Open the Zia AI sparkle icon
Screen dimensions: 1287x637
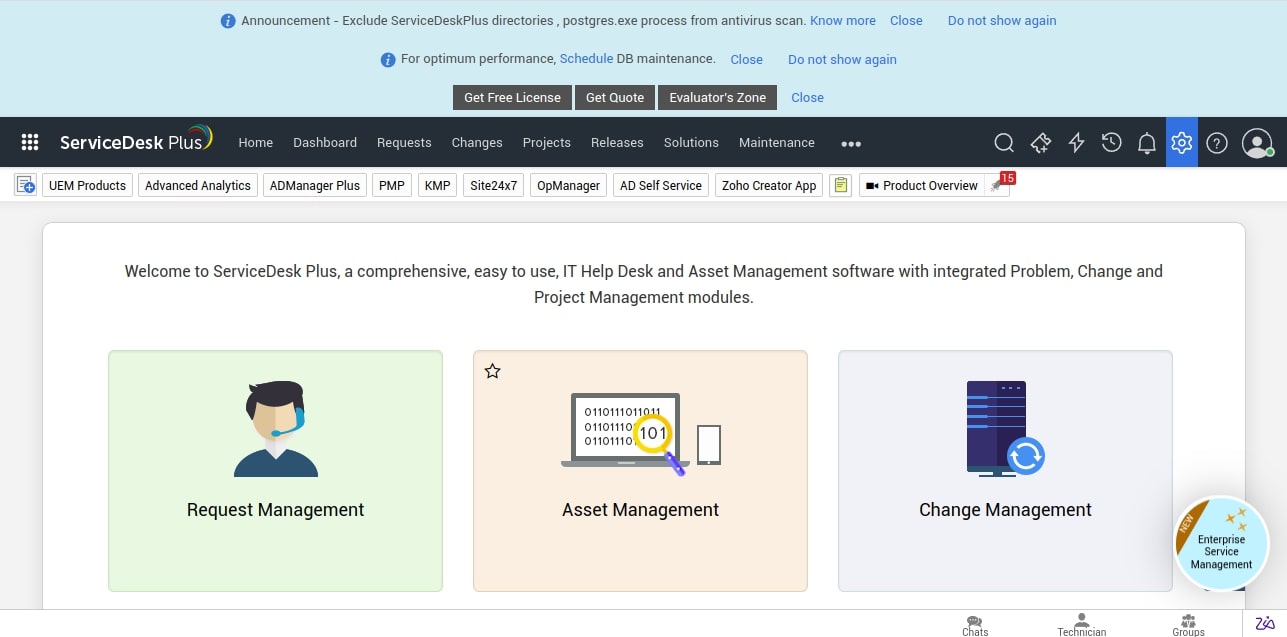[1040, 143]
